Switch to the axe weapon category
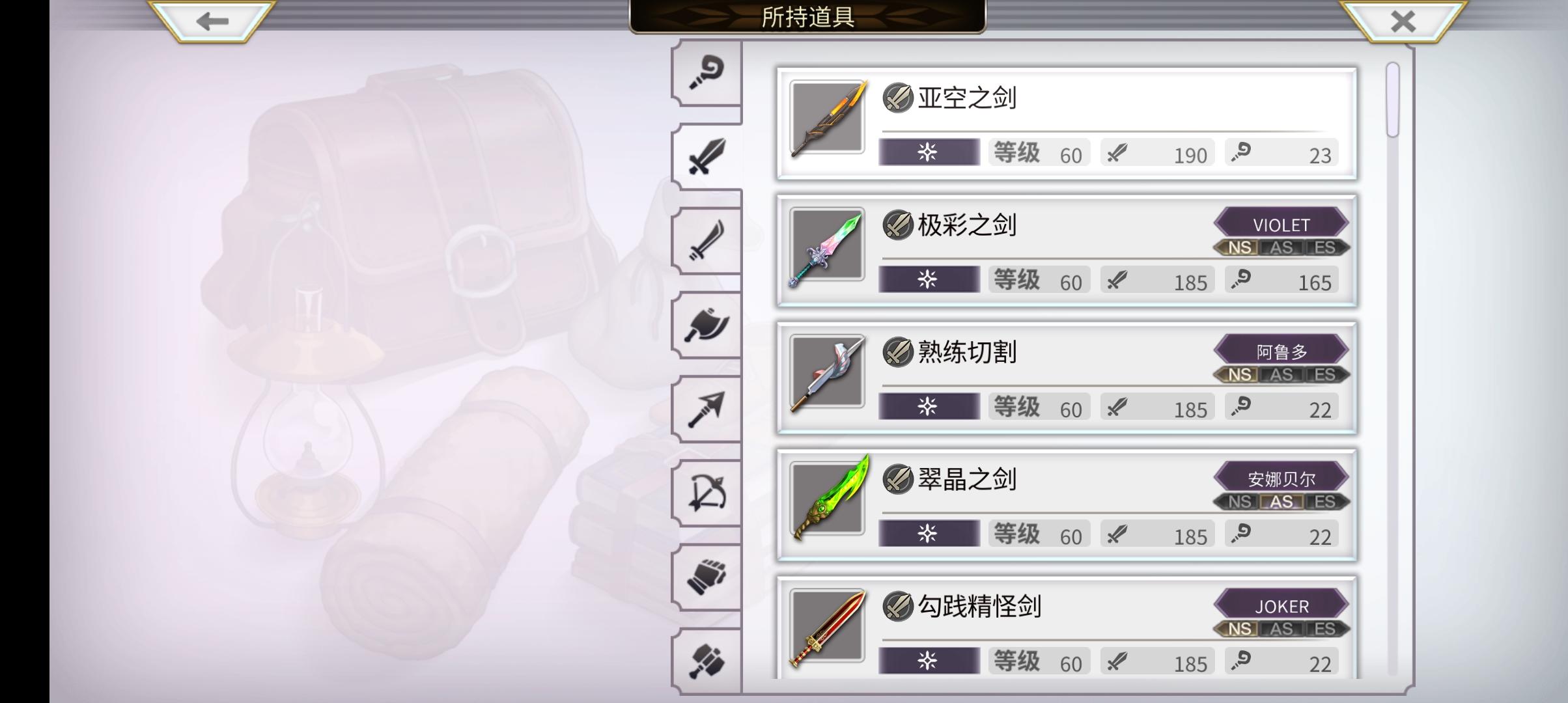1568x703 pixels. pyautogui.click(x=707, y=325)
